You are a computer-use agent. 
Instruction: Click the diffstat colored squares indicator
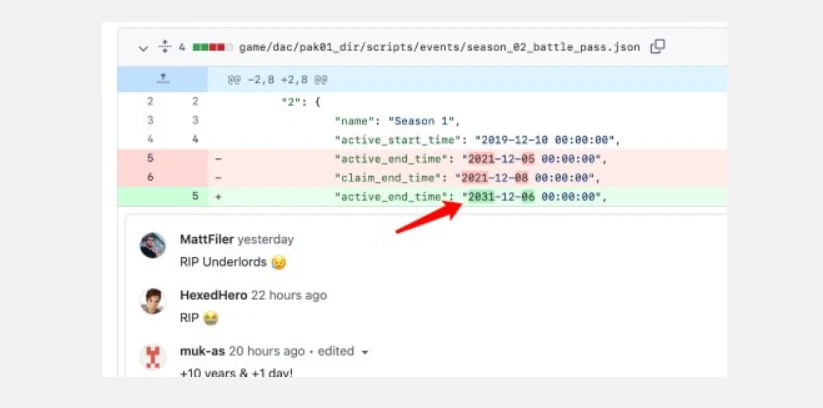[213, 47]
